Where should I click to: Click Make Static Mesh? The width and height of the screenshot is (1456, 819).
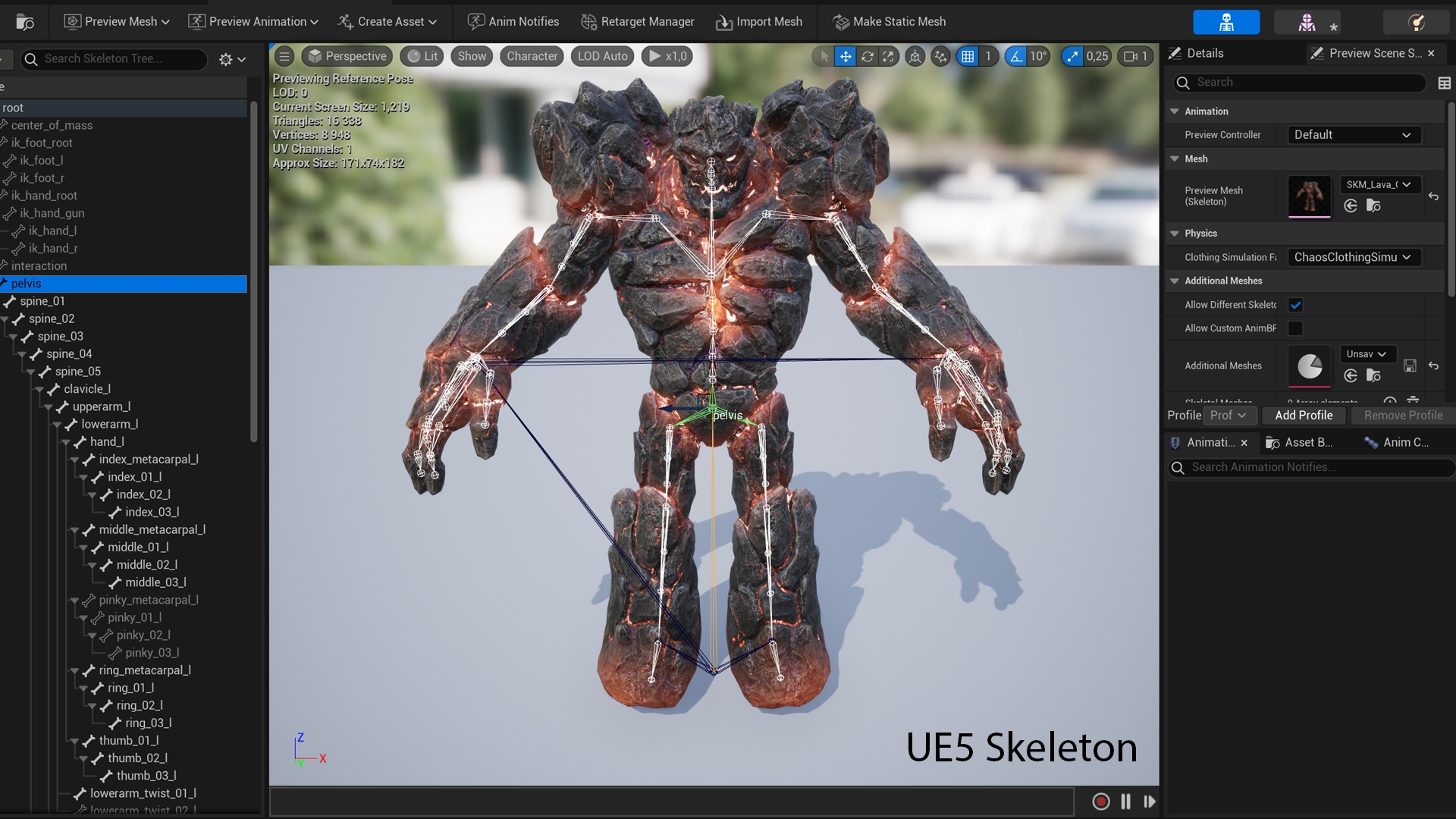[x=889, y=21]
